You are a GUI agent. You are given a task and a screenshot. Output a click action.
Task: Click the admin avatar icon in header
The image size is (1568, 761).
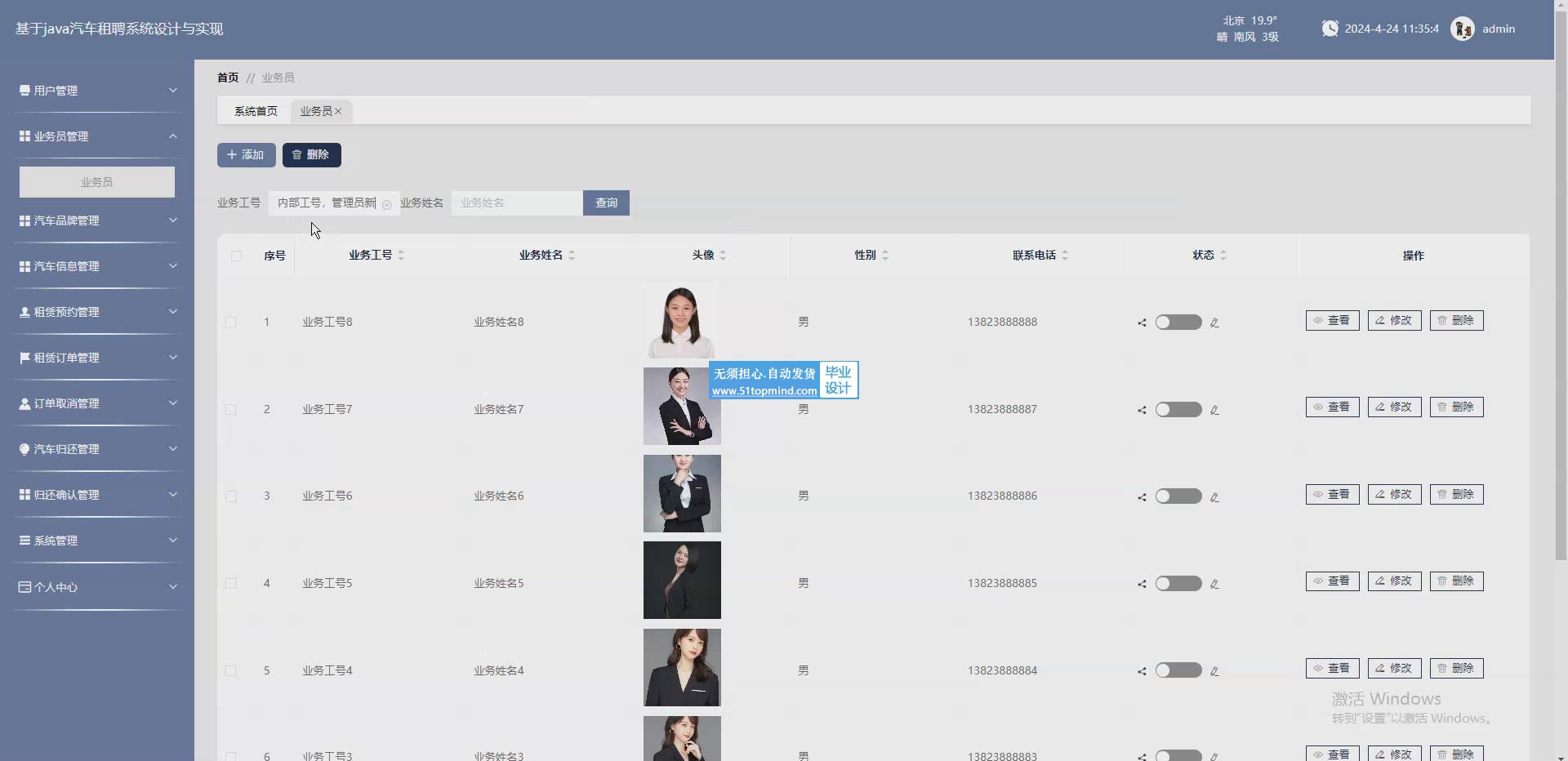click(1462, 29)
